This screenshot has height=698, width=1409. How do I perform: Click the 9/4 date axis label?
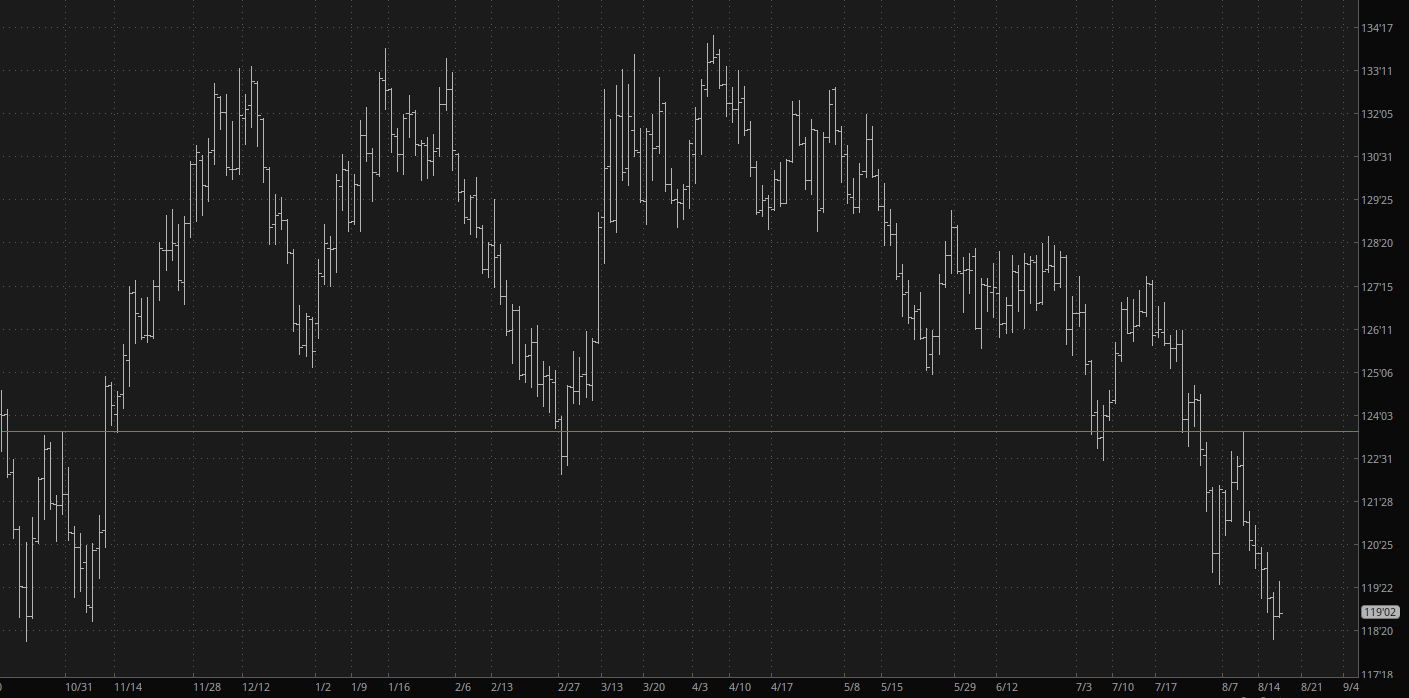tap(1350, 687)
